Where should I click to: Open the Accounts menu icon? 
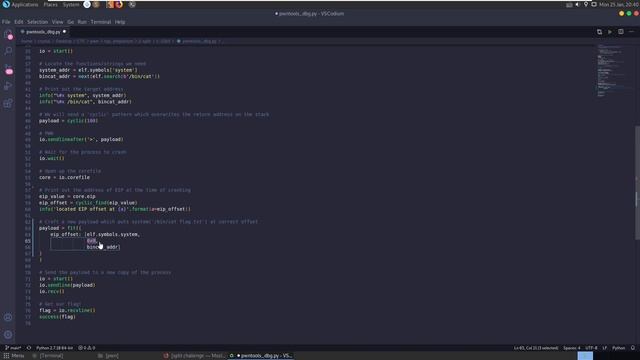pyautogui.click(x=8, y=318)
